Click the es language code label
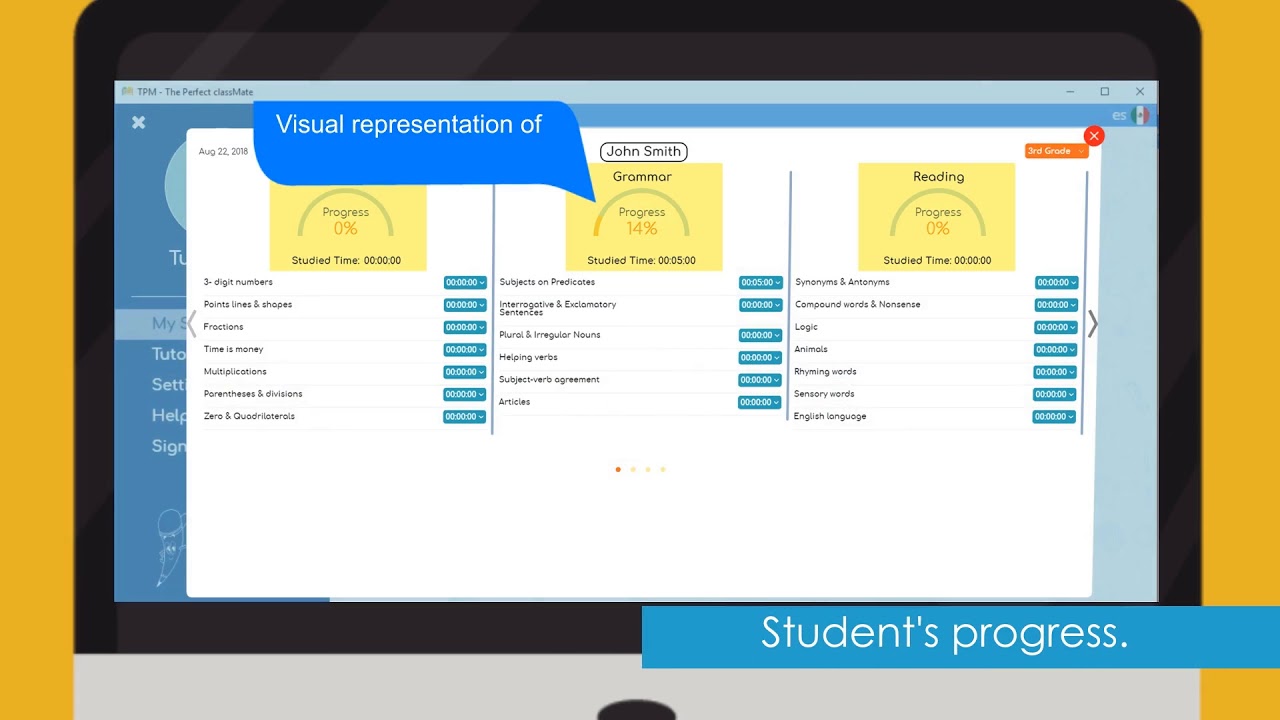Viewport: 1280px width, 720px height. click(x=1119, y=116)
